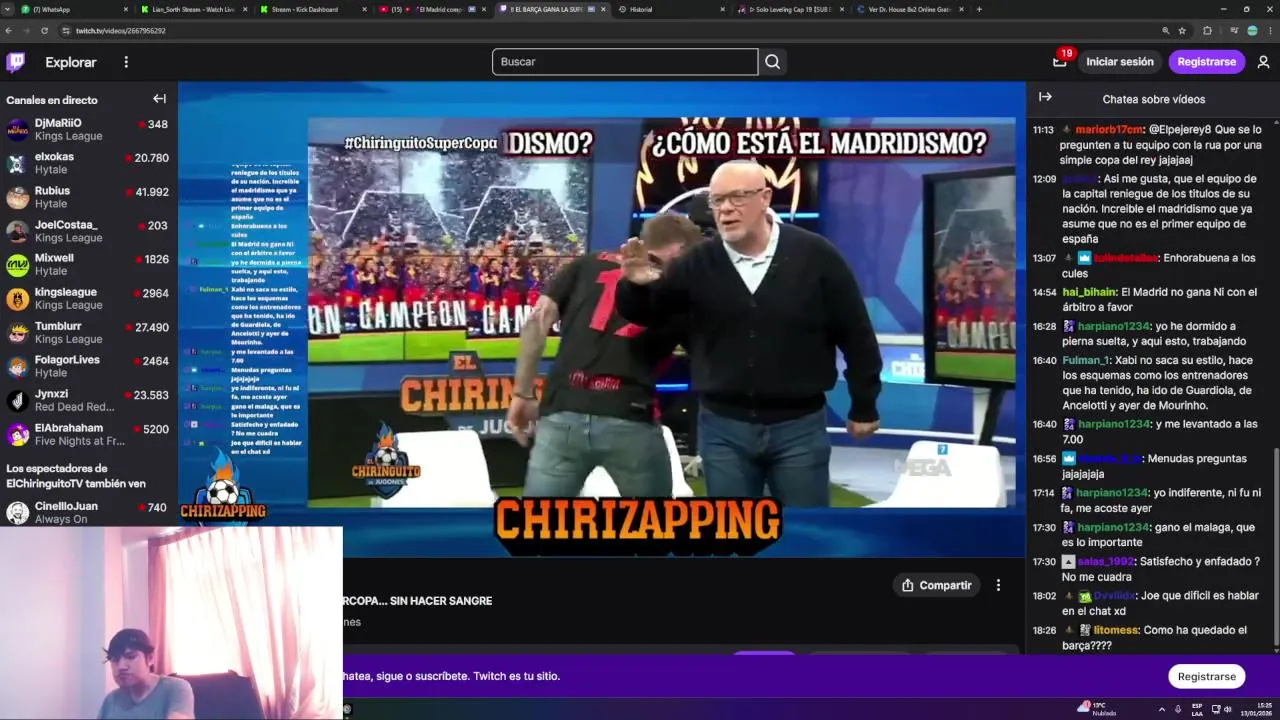
Task: Click ESP LAA language indicator
Action: coord(1197,708)
